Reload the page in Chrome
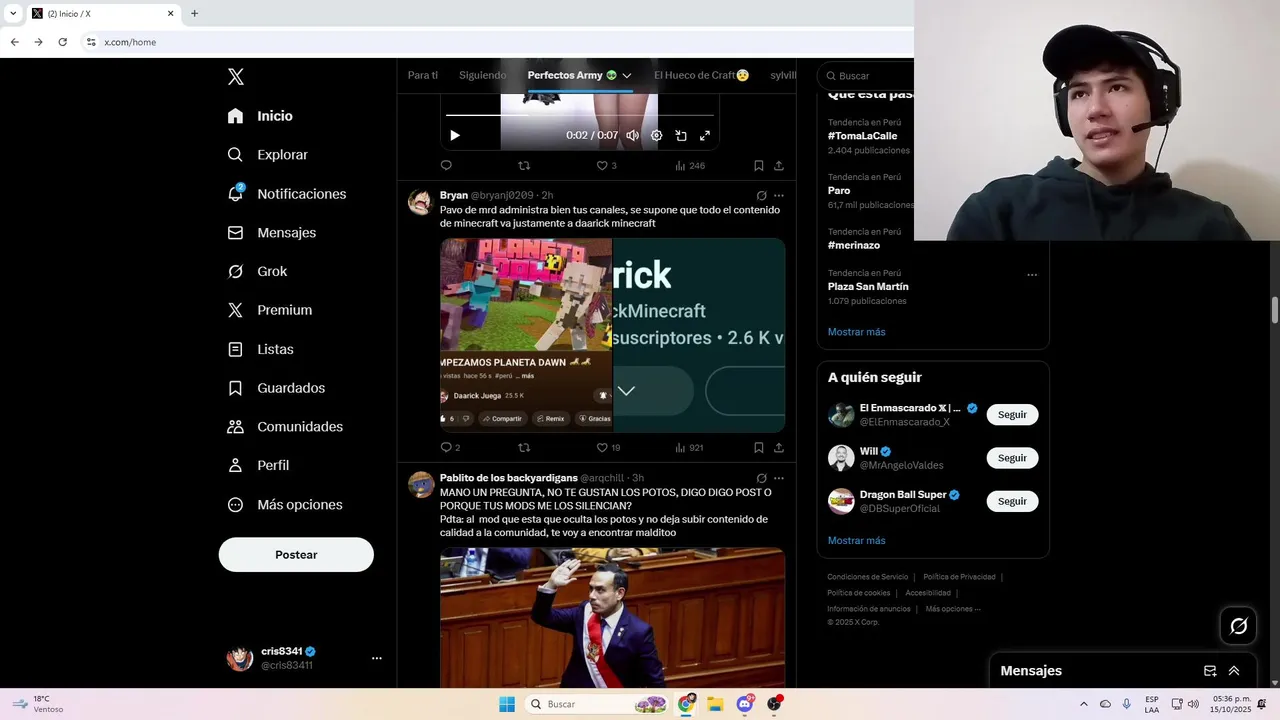The width and height of the screenshot is (1280, 720). click(62, 42)
